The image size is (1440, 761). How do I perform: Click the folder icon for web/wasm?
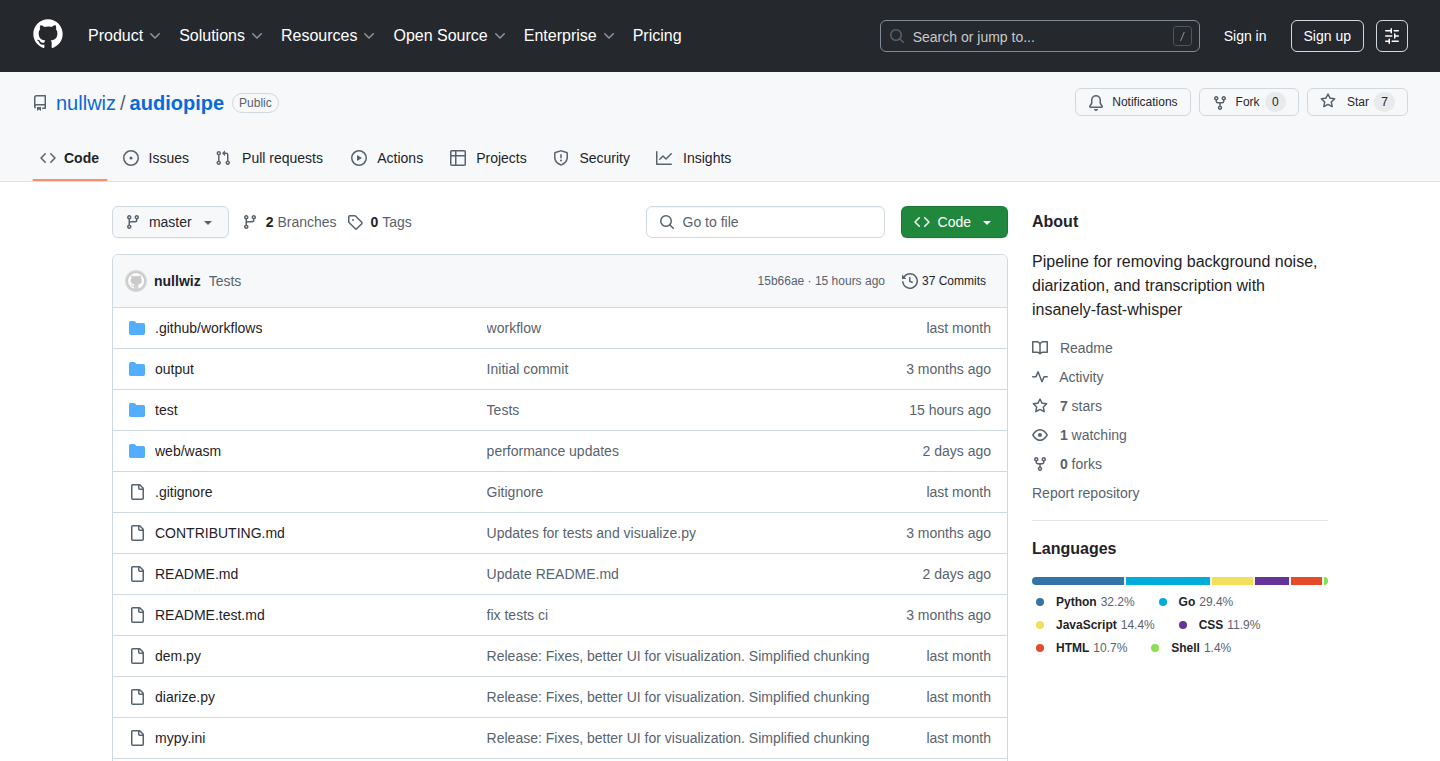pyautogui.click(x=137, y=451)
